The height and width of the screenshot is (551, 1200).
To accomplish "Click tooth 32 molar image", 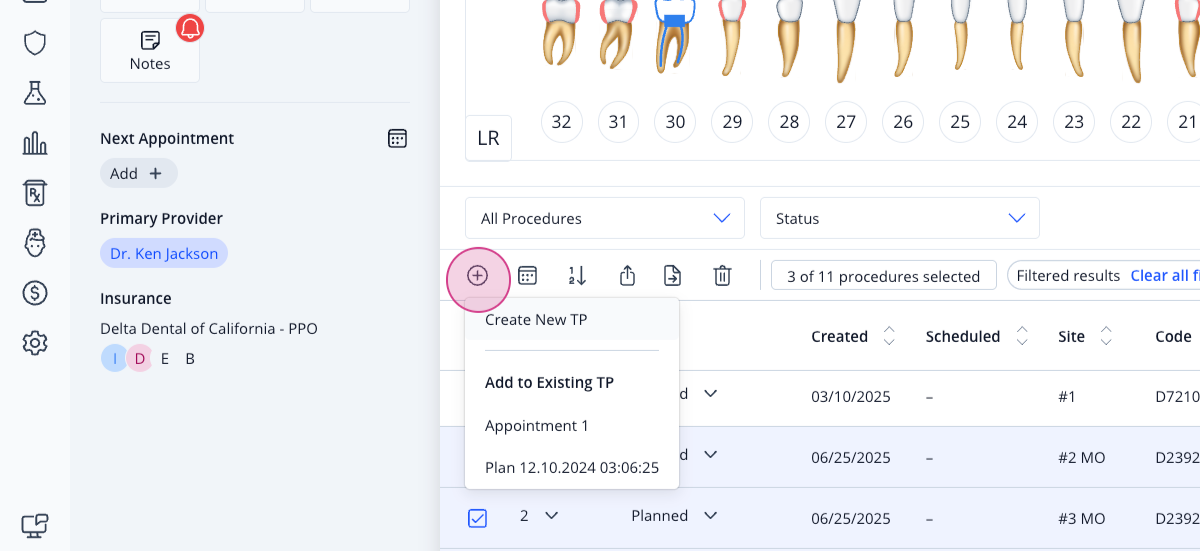I will pos(561,35).
